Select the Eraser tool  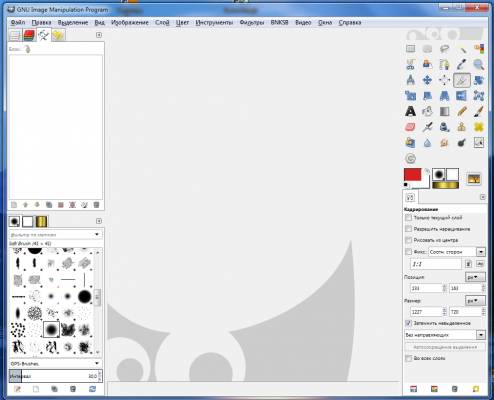410,127
